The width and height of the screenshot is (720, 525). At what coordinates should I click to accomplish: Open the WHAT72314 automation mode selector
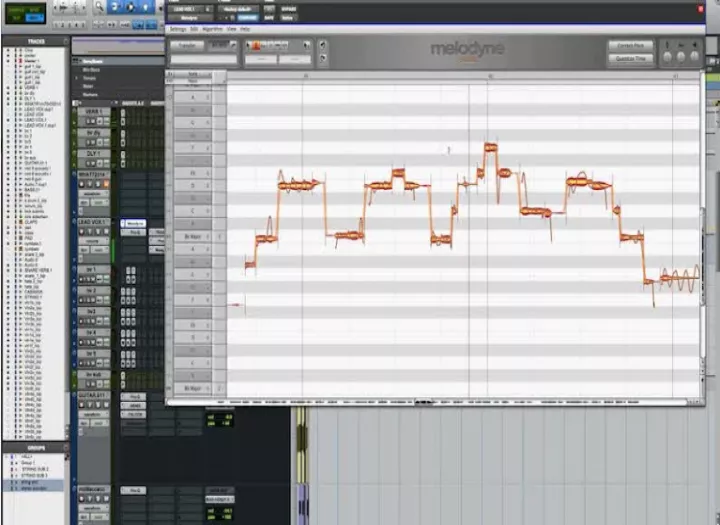[x=98, y=202]
